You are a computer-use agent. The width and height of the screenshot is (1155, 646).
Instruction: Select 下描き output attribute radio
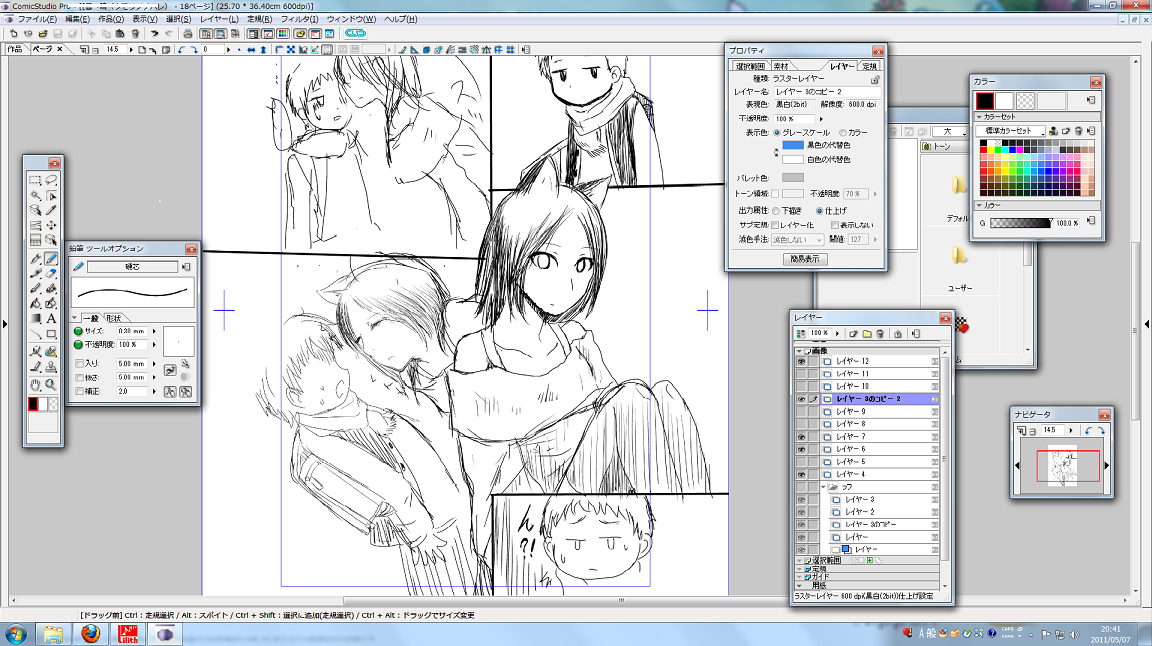776,211
